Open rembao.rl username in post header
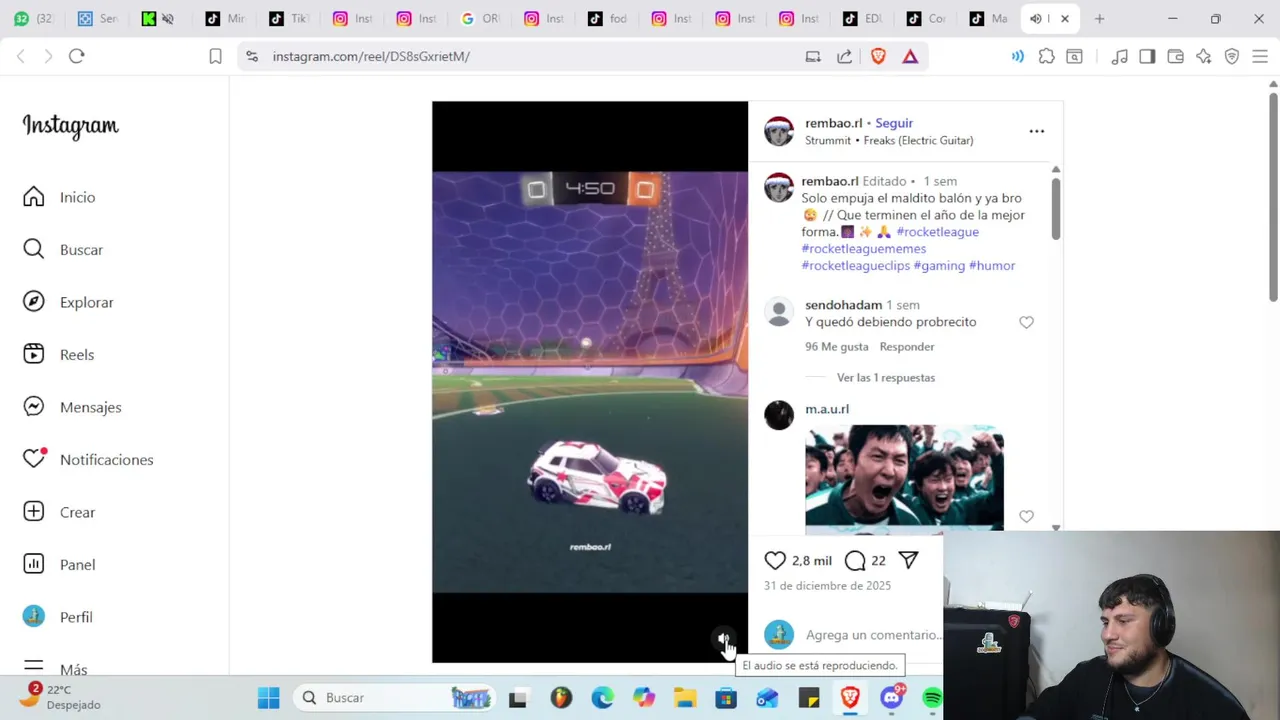The width and height of the screenshot is (1280, 720). click(x=833, y=123)
